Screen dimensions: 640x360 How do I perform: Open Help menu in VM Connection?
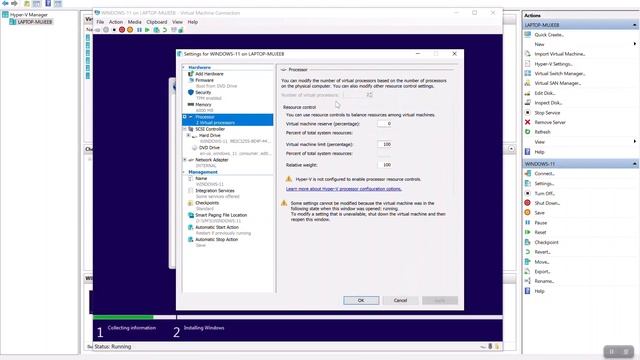point(193,22)
